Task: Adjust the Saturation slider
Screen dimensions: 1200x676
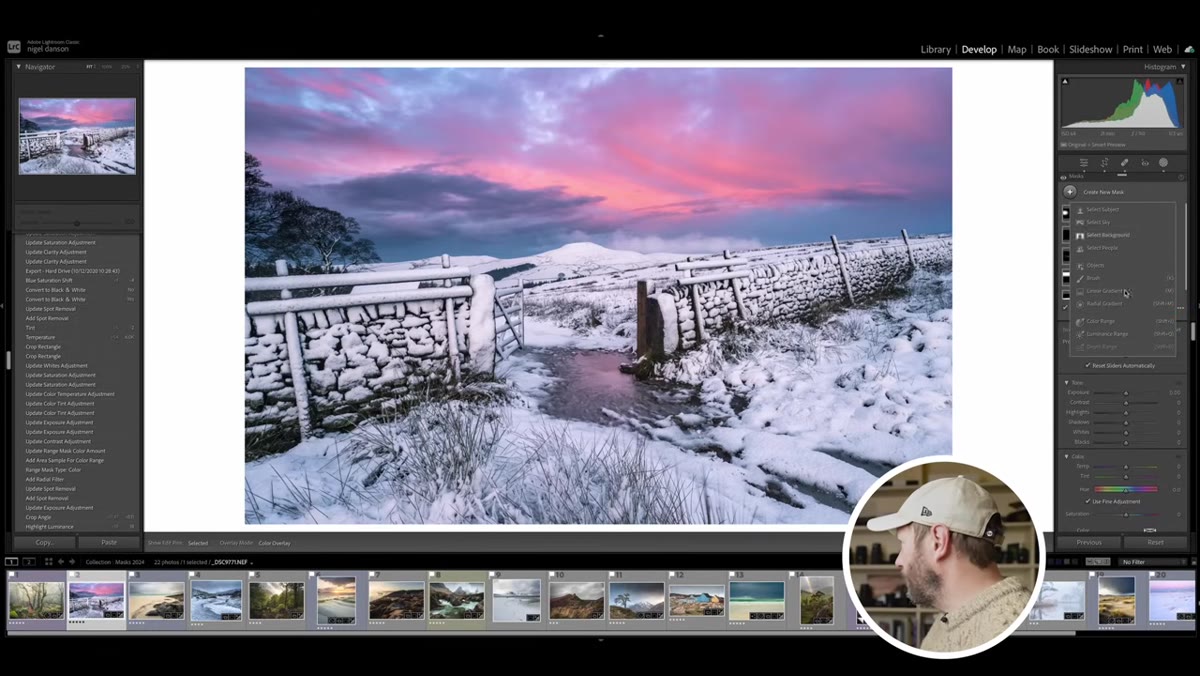Action: tap(1125, 514)
